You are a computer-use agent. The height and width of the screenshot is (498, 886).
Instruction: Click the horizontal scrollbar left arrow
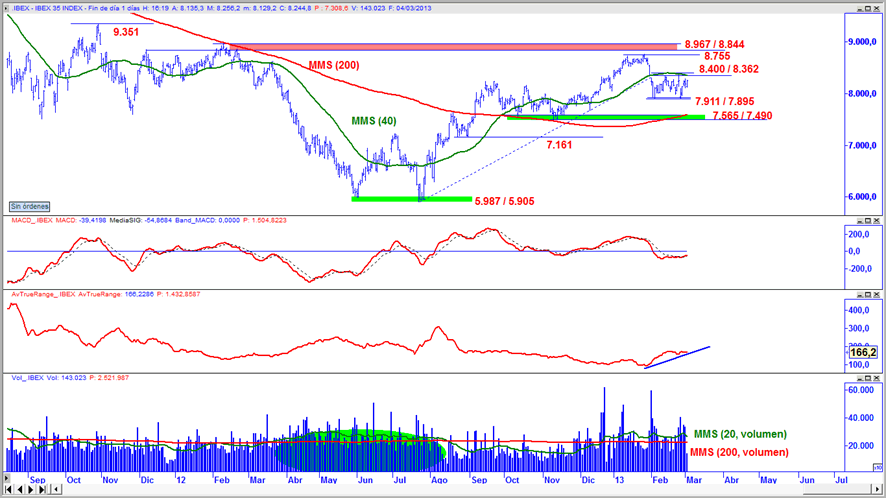(x=55, y=489)
